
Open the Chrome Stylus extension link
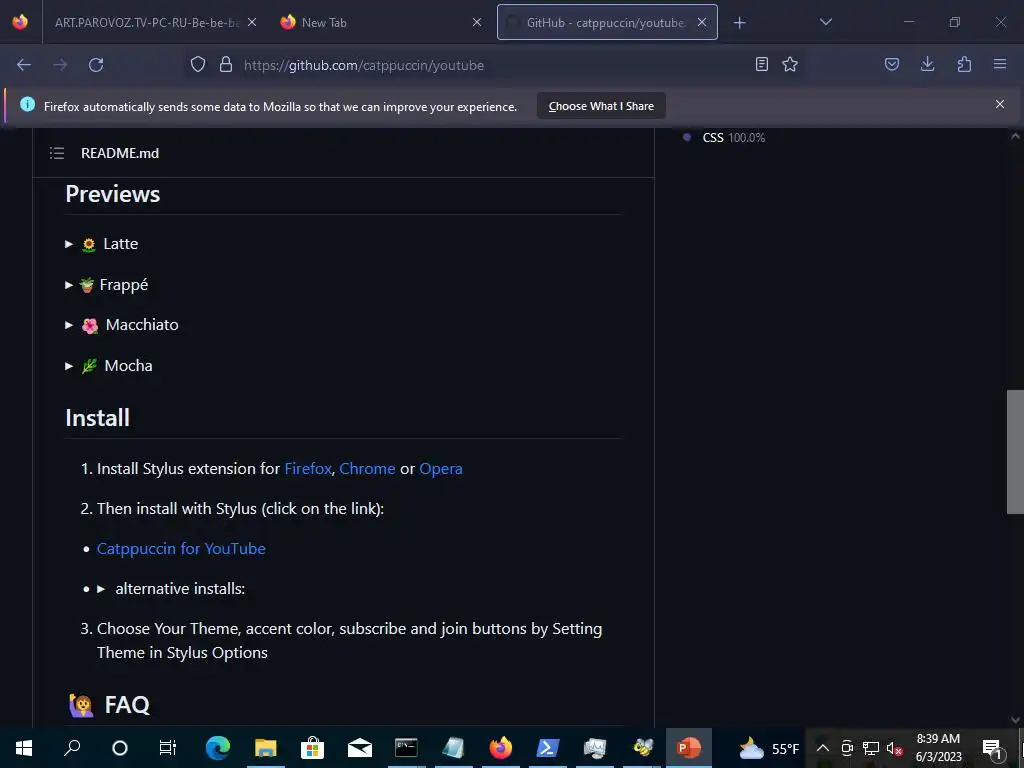tap(367, 468)
